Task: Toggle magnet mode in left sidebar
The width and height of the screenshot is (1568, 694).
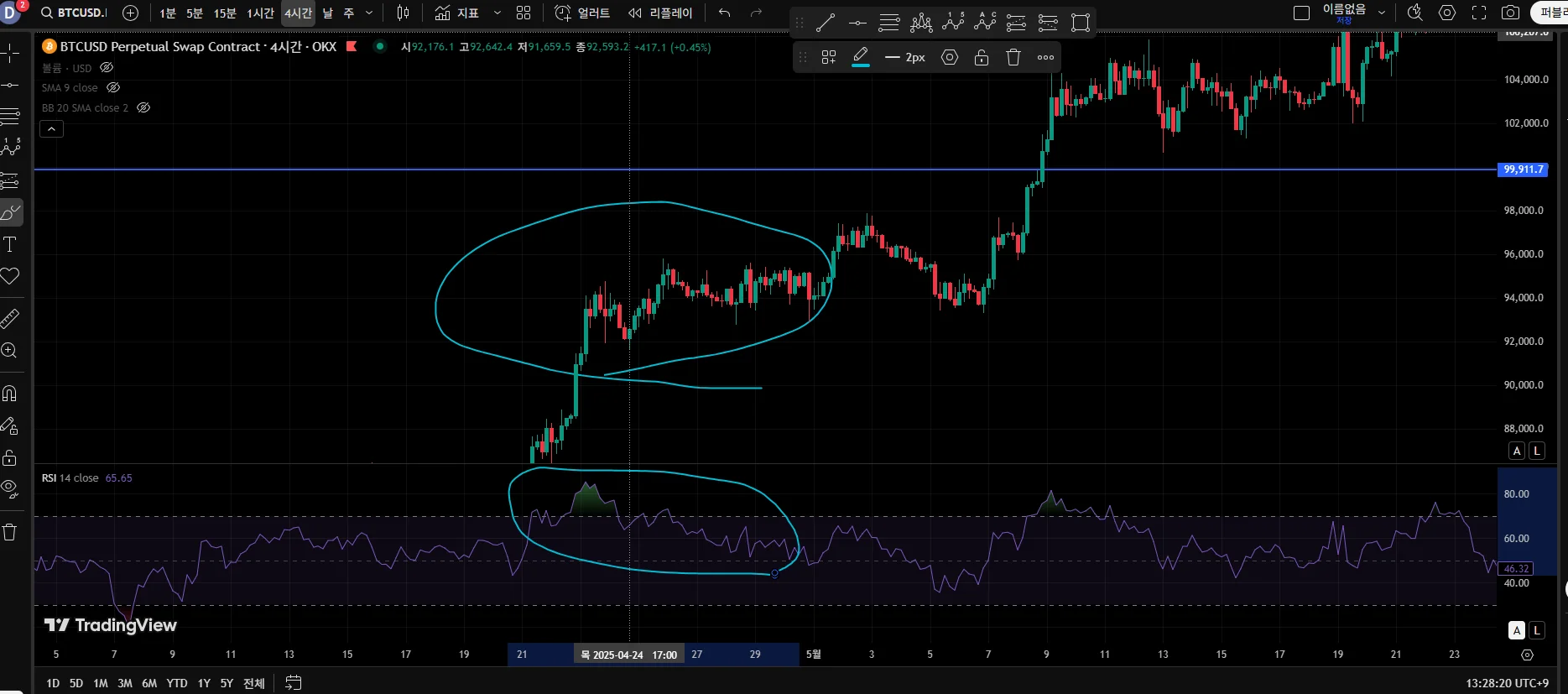Action: tap(10, 393)
